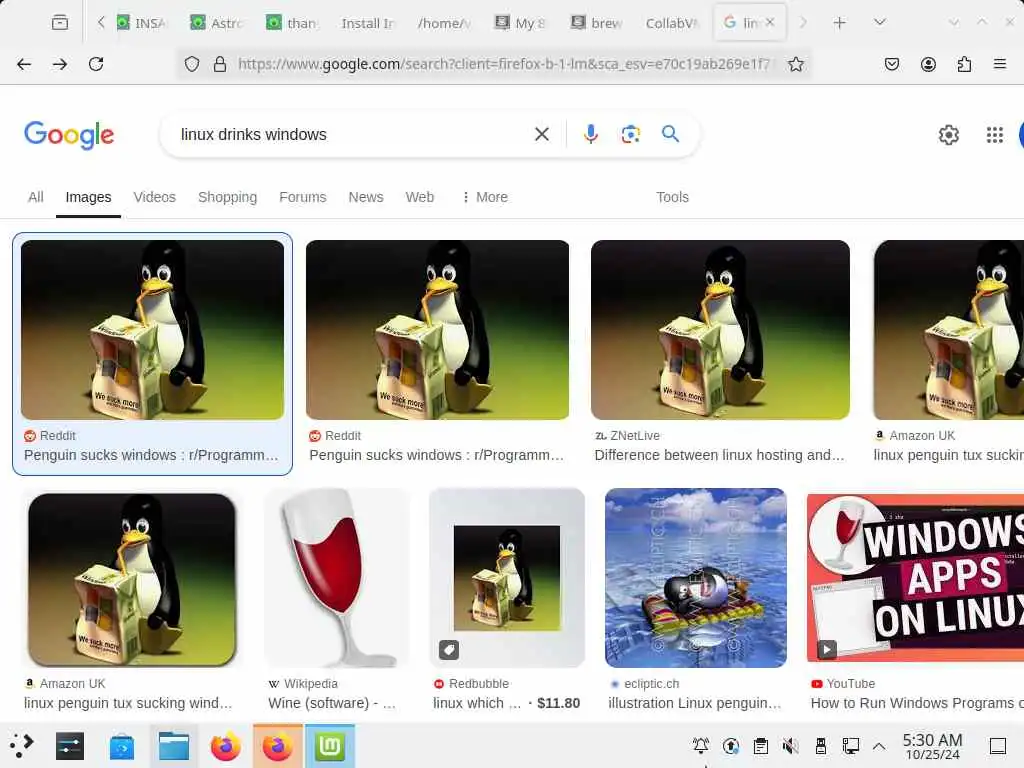
Task: Open YouTube 'Windows Apps on Linux' thumbnail
Action: point(916,578)
